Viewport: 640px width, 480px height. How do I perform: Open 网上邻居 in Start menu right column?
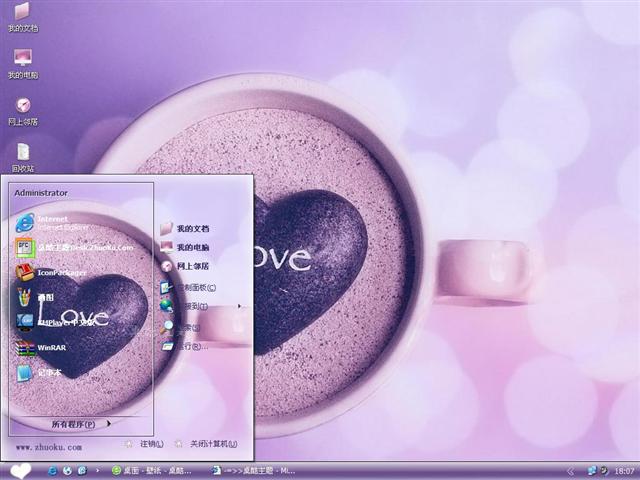184,266
